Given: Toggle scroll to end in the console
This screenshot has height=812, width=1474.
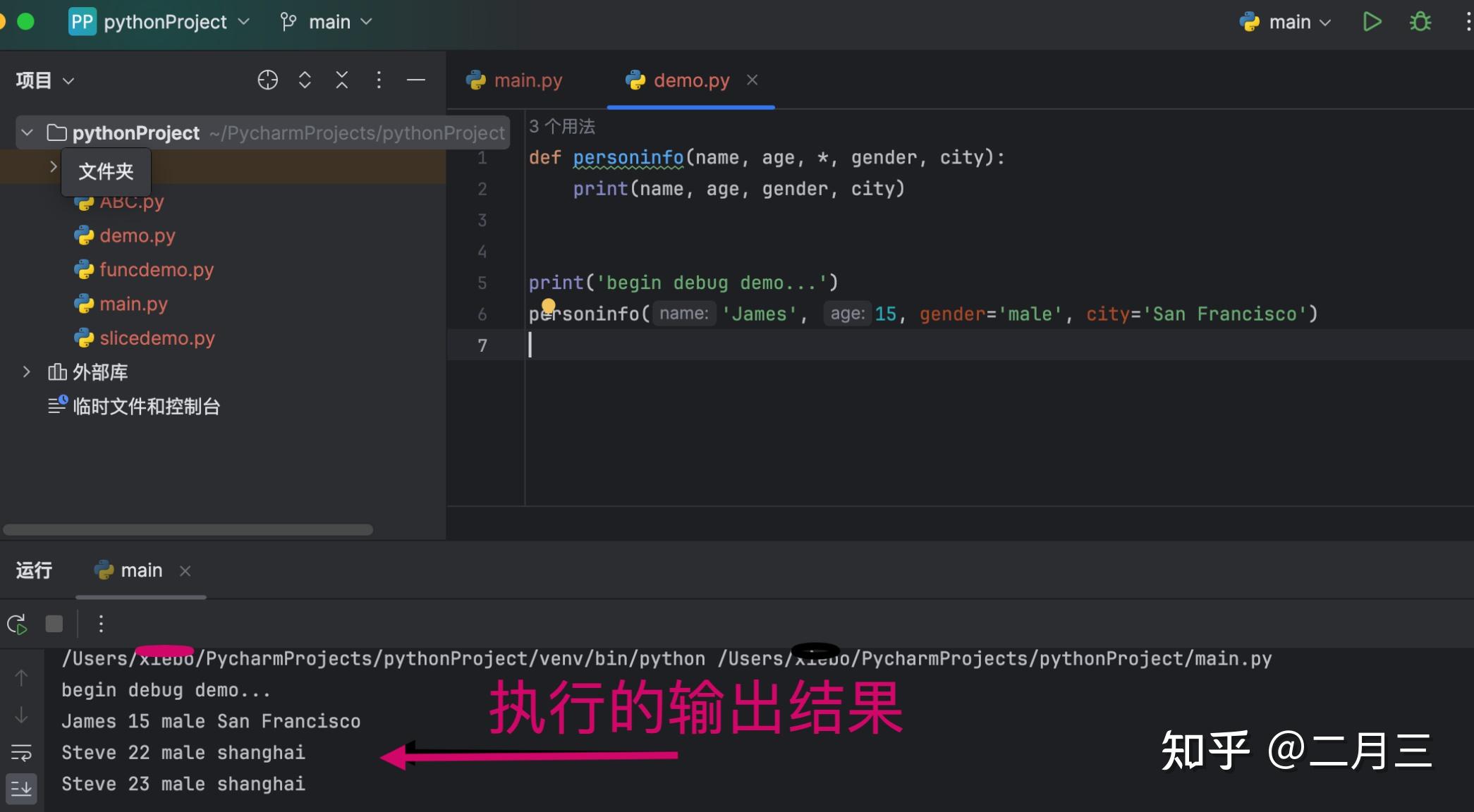Looking at the screenshot, I should [22, 788].
